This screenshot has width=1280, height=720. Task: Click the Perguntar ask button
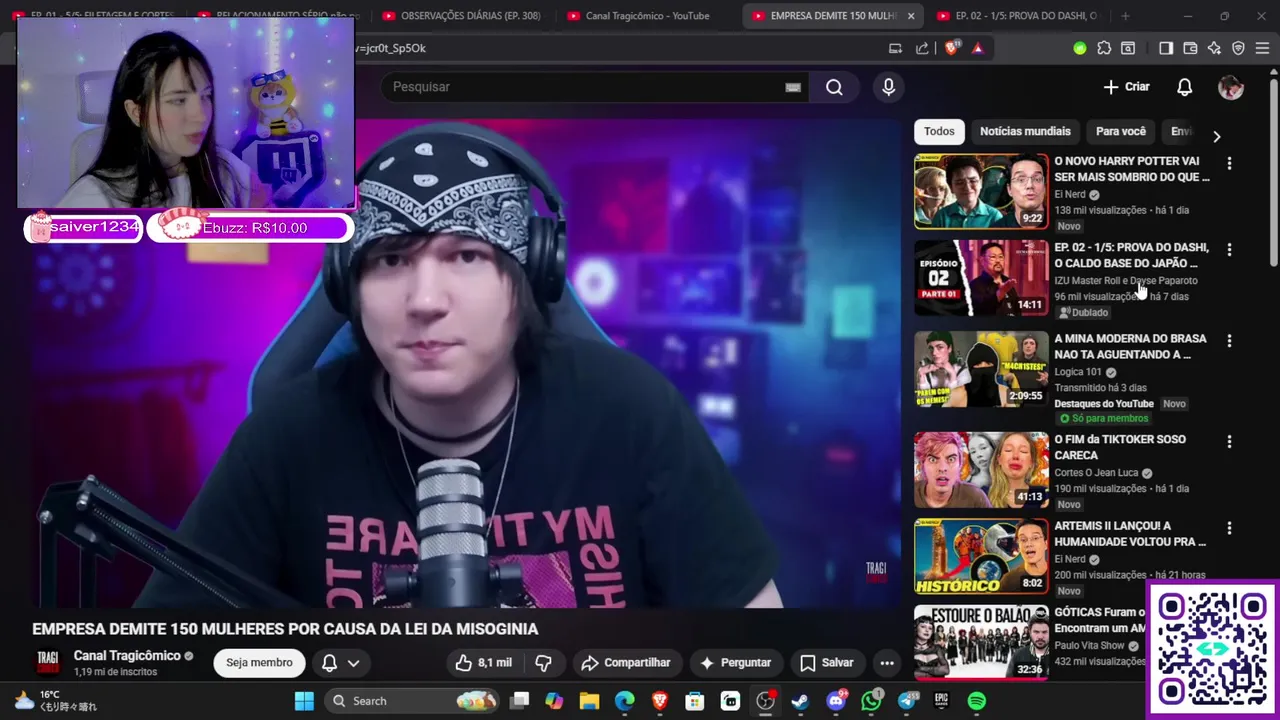[x=736, y=662]
